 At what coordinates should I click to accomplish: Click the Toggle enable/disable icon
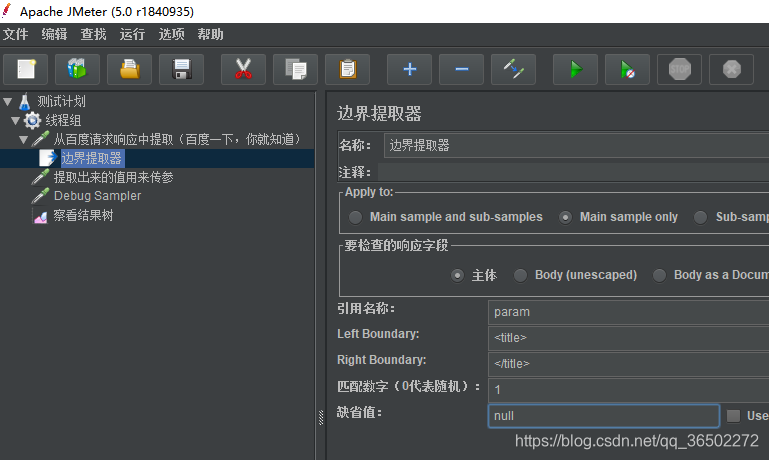(513, 69)
